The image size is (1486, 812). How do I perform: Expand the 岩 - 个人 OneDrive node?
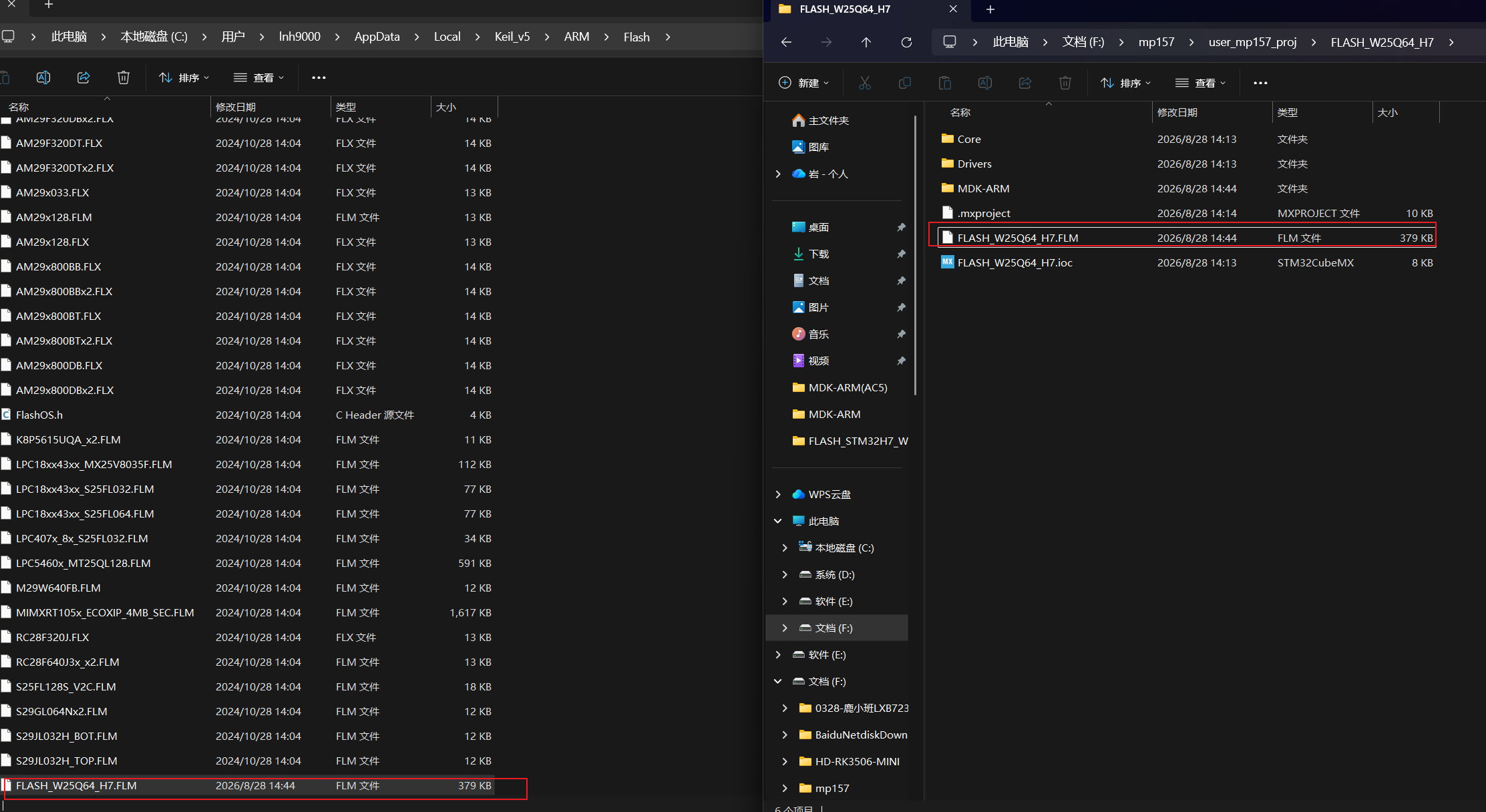(x=778, y=174)
